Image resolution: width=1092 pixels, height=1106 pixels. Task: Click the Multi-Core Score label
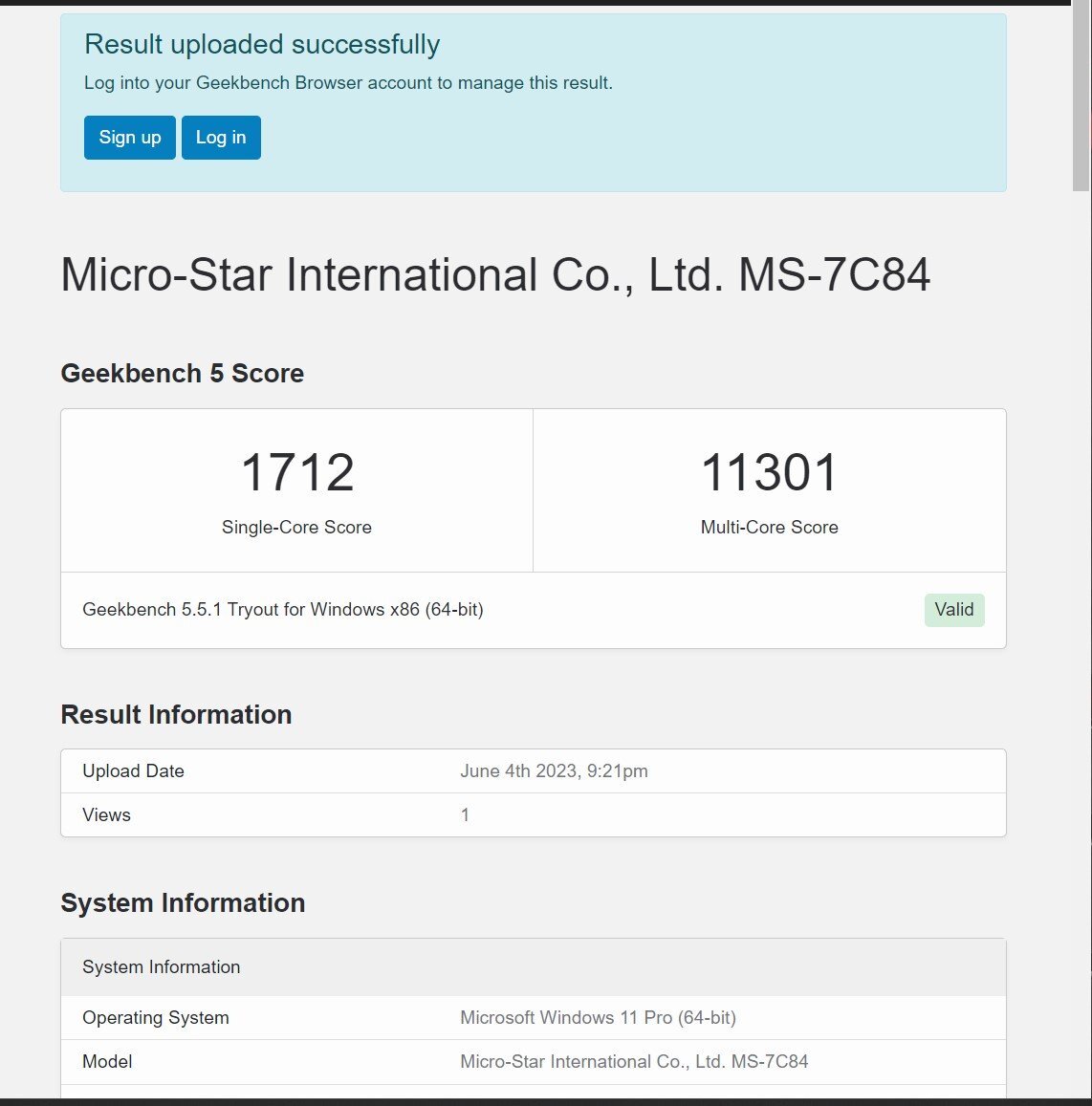point(770,527)
